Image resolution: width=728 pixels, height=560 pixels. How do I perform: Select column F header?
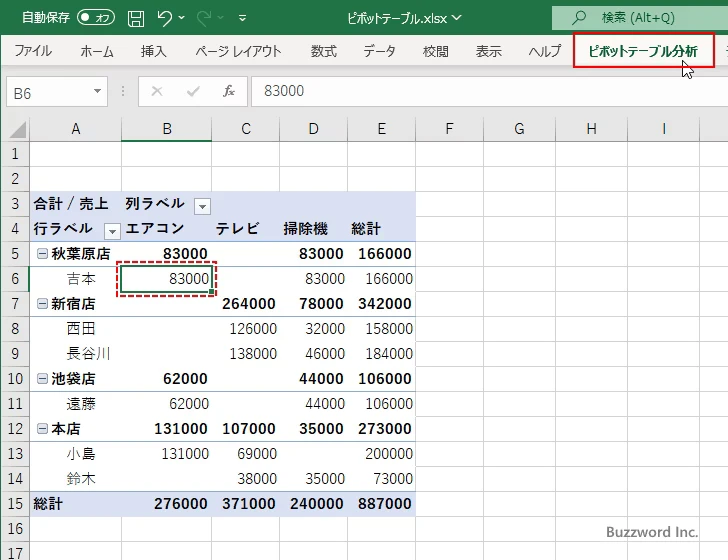[x=449, y=129]
